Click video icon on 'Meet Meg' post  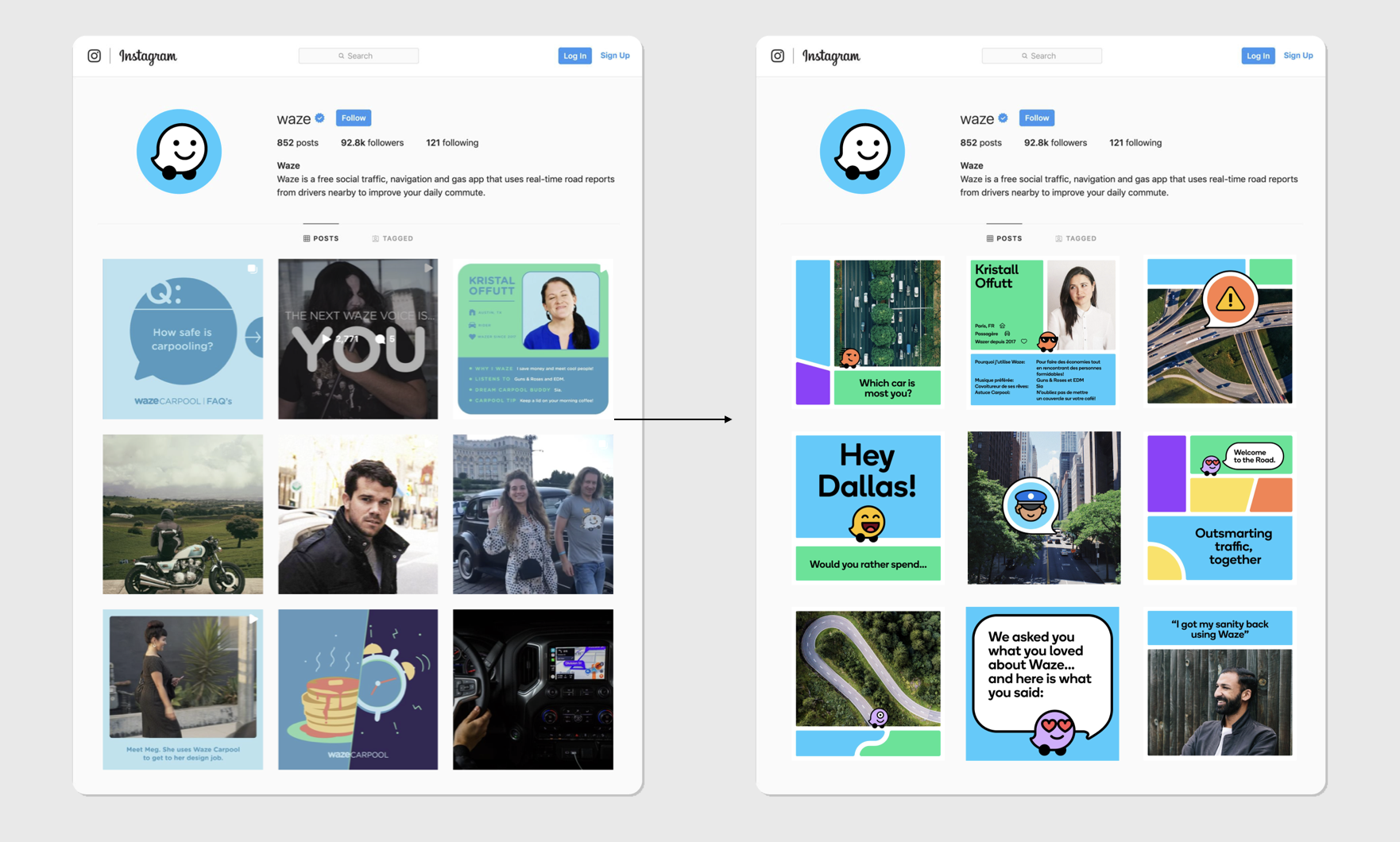point(253,619)
